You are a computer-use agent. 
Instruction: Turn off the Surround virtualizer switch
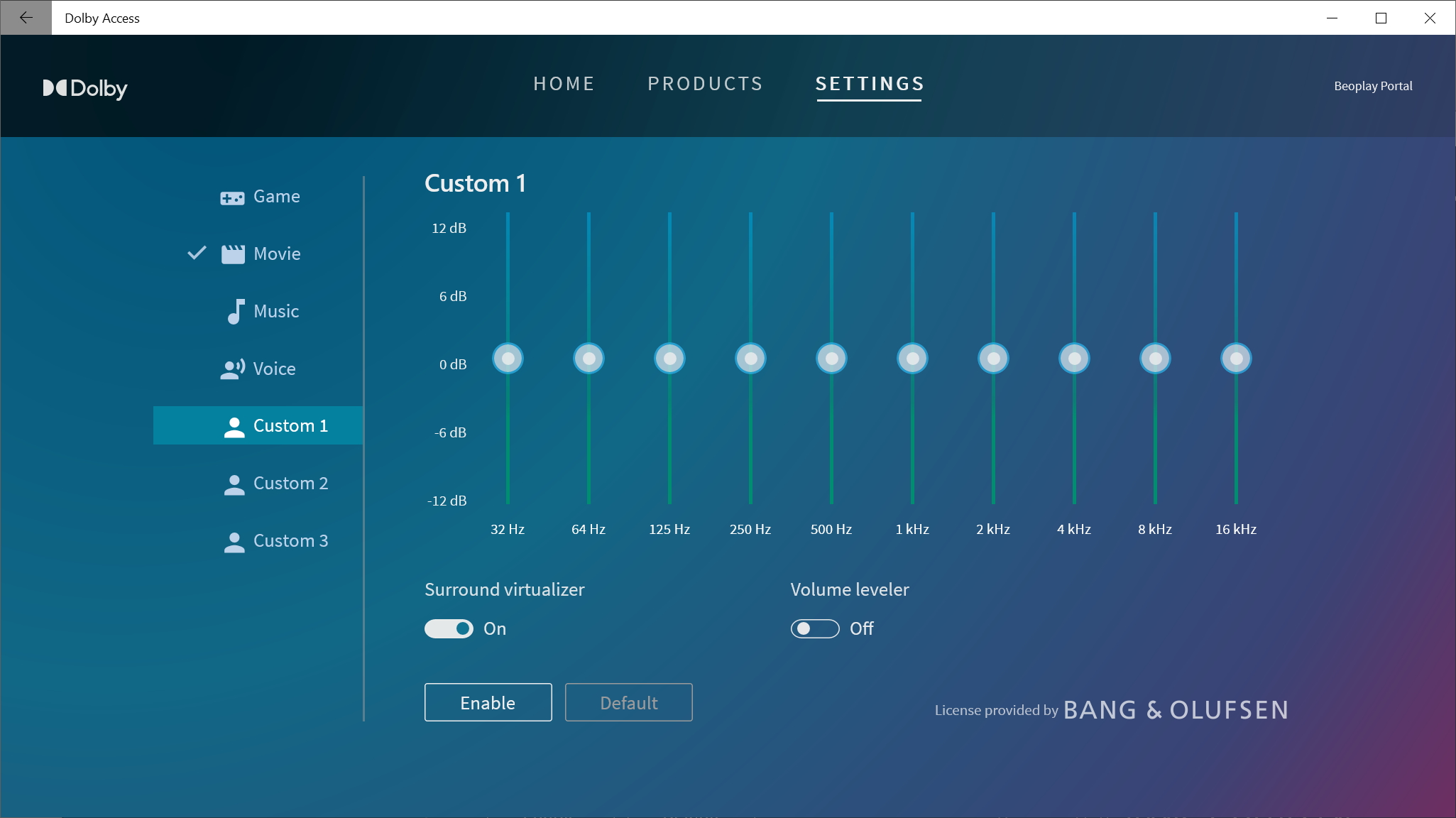point(449,629)
